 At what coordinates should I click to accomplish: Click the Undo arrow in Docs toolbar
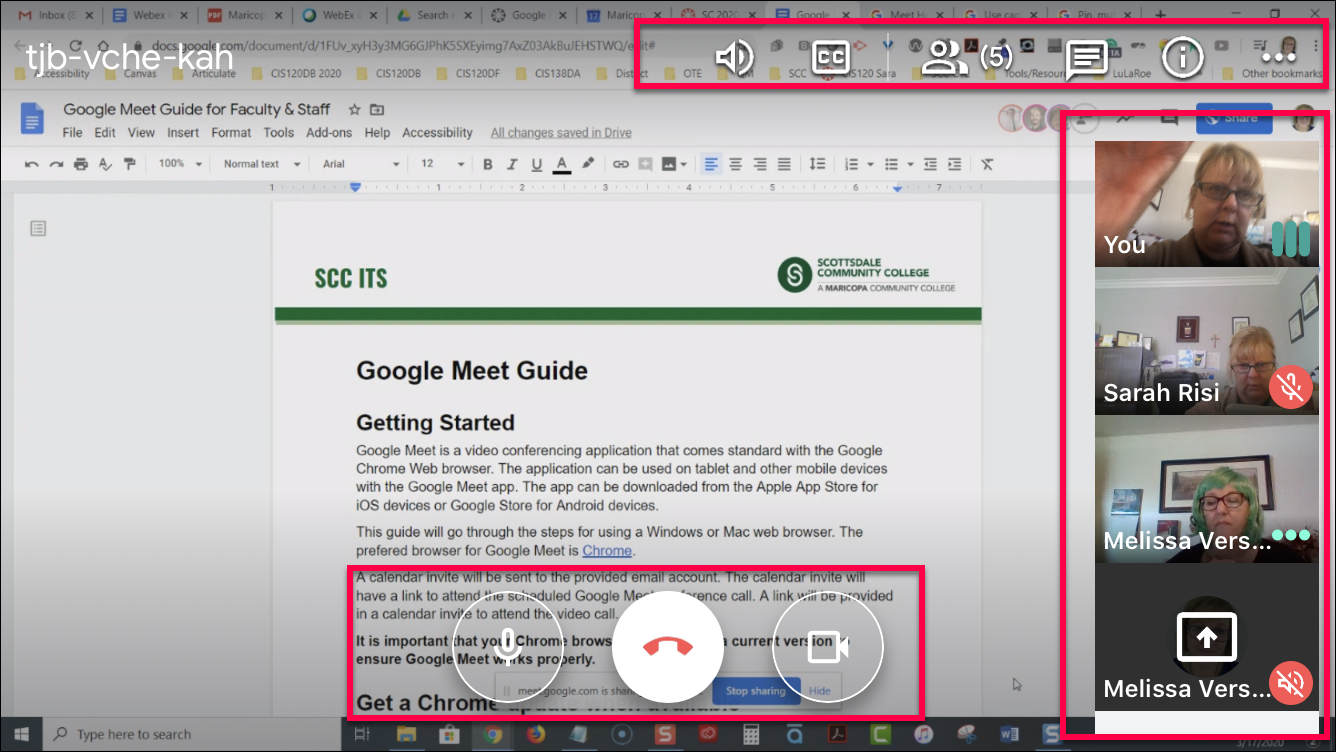tap(32, 164)
